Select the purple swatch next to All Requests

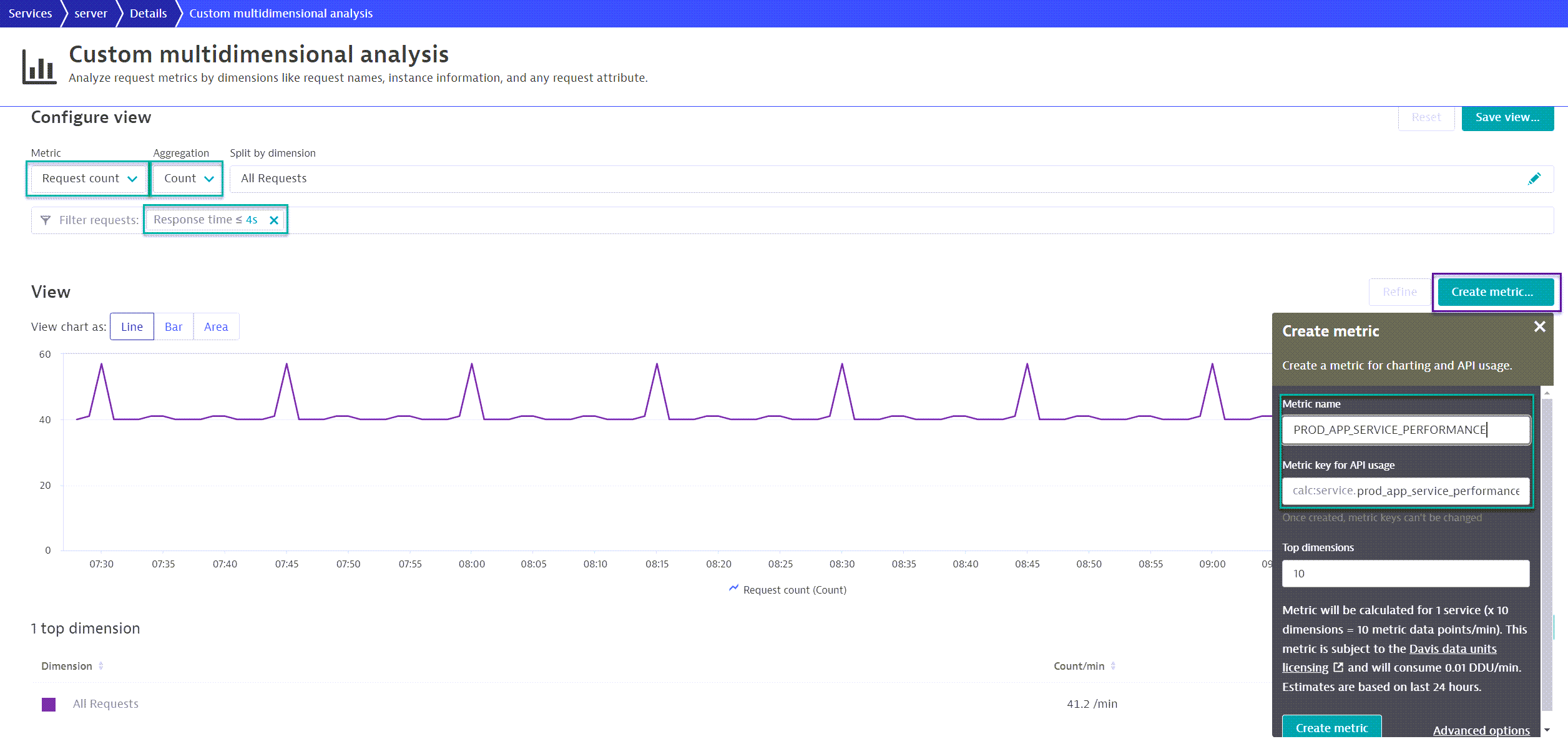pyautogui.click(x=48, y=703)
